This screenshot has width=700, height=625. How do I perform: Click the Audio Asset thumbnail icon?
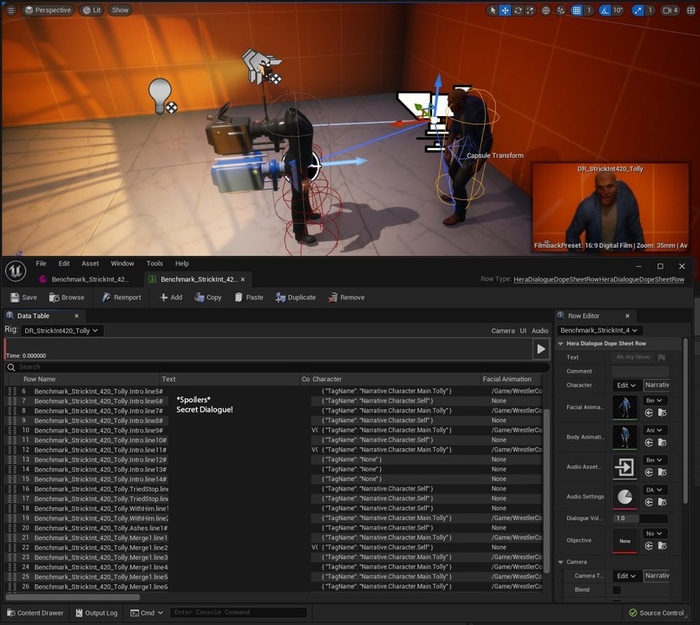(x=625, y=467)
